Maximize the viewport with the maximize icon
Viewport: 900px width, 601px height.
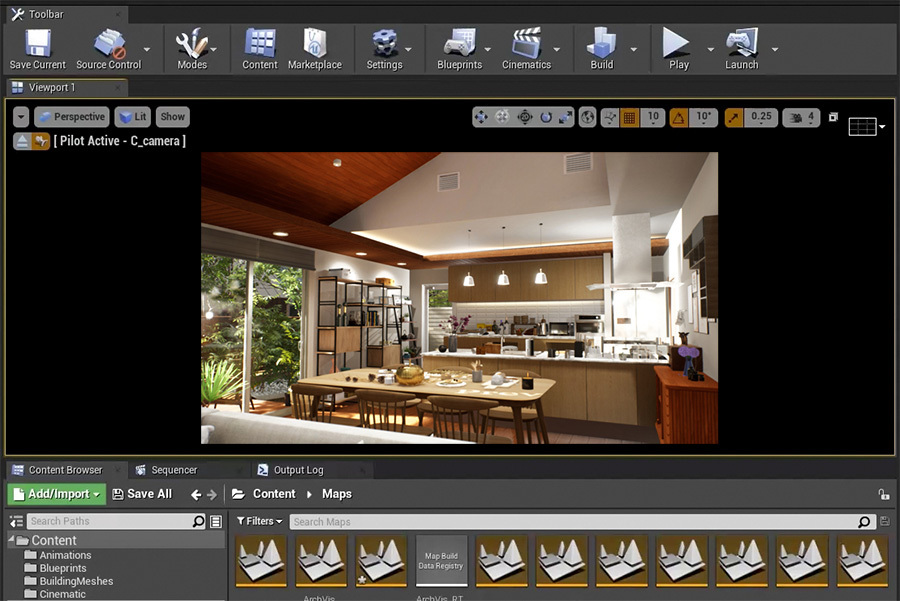click(833, 117)
